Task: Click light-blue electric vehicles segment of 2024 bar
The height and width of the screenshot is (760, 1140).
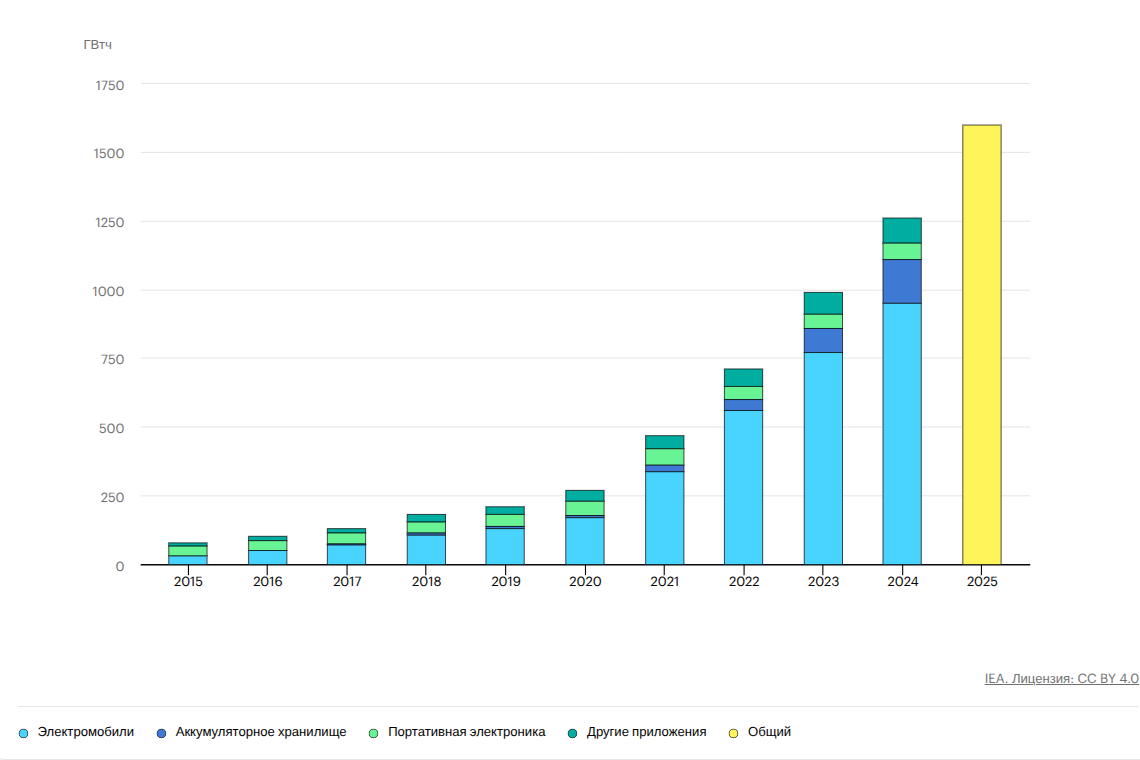Action: point(902,434)
